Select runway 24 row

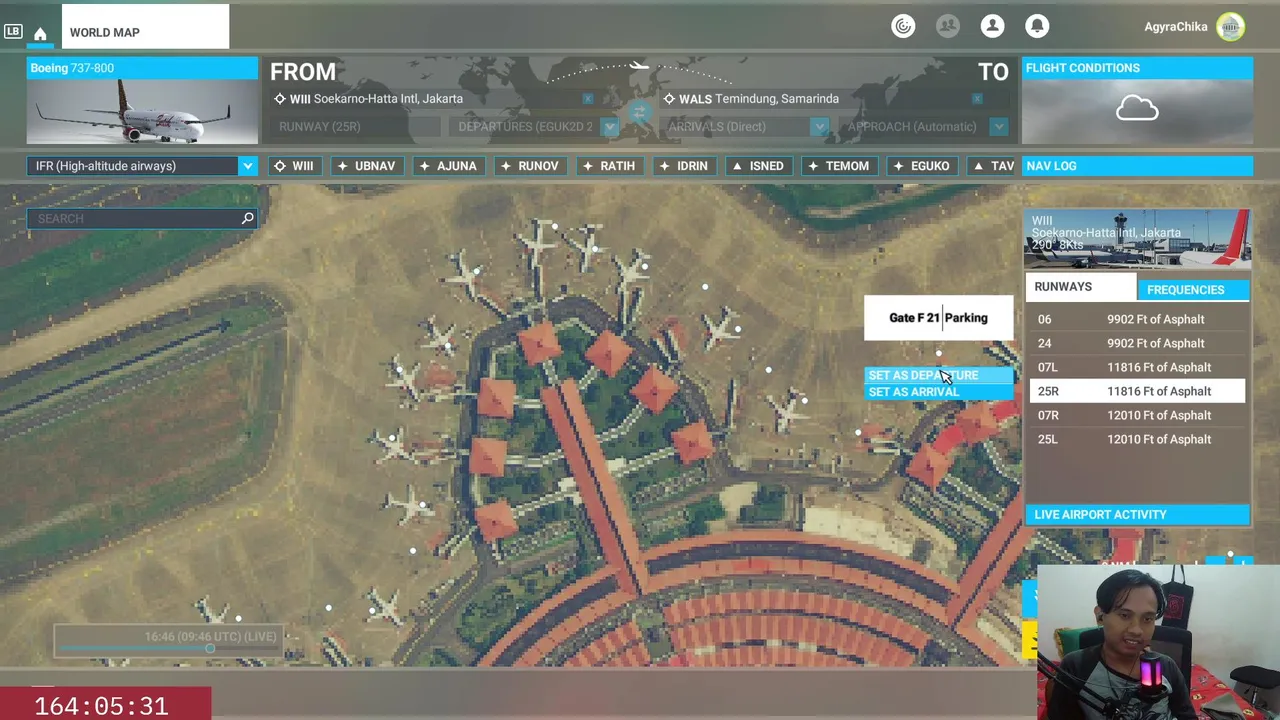click(1137, 343)
